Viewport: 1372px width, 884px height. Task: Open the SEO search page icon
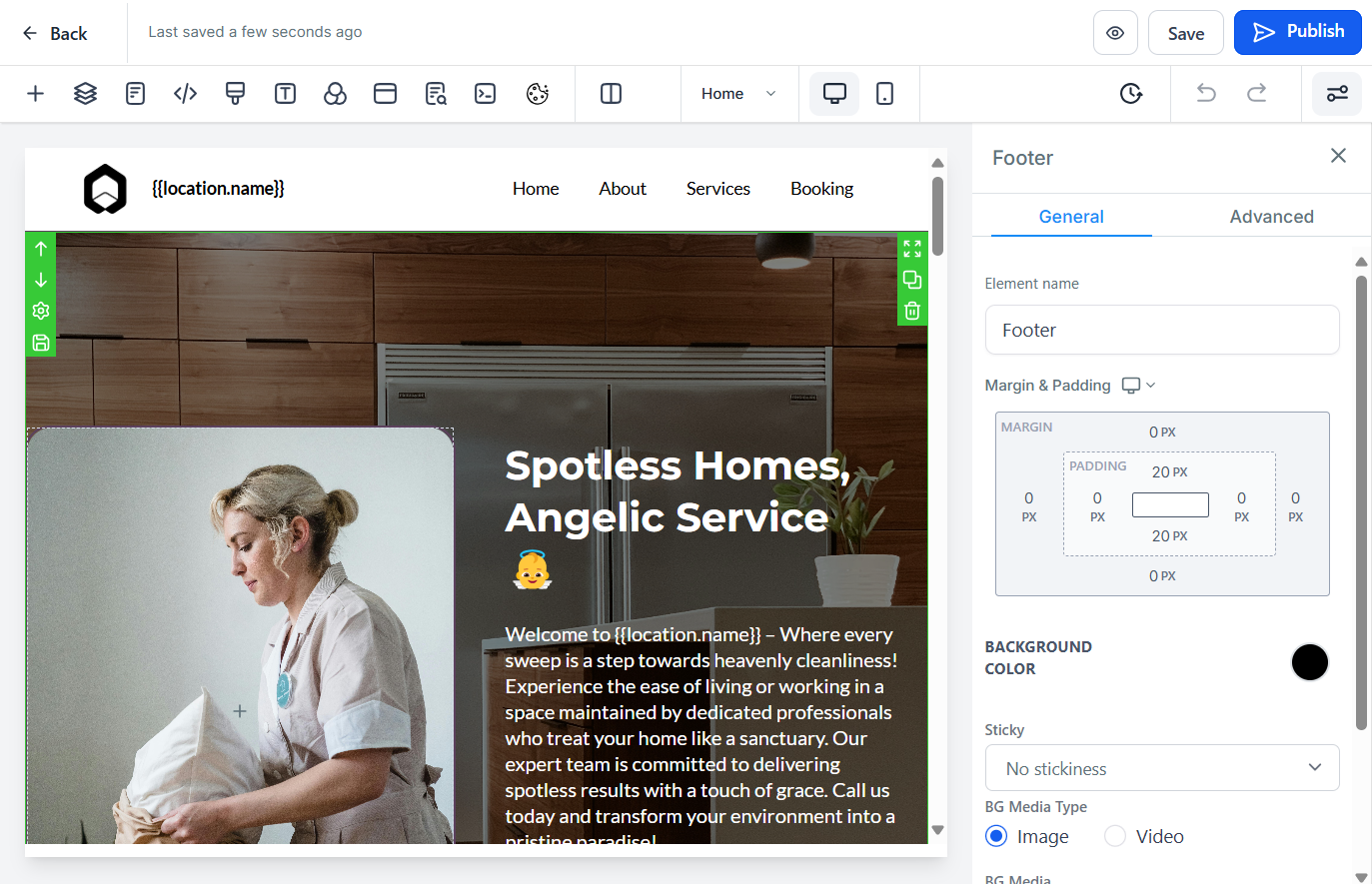tap(435, 94)
